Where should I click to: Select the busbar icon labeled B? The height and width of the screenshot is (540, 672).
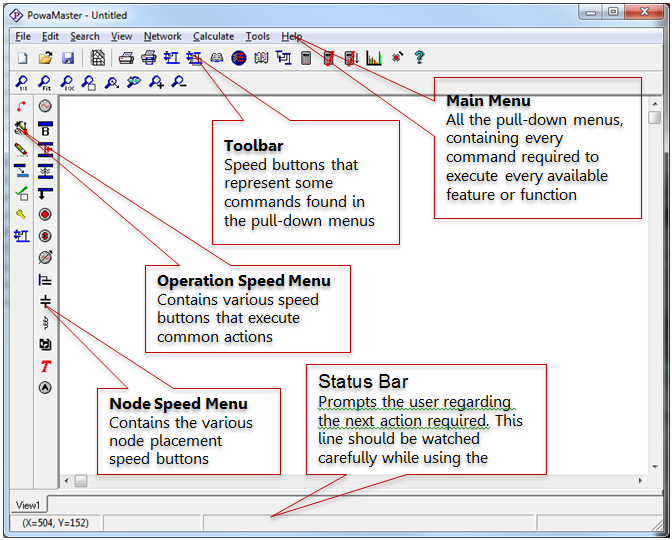(x=45, y=128)
